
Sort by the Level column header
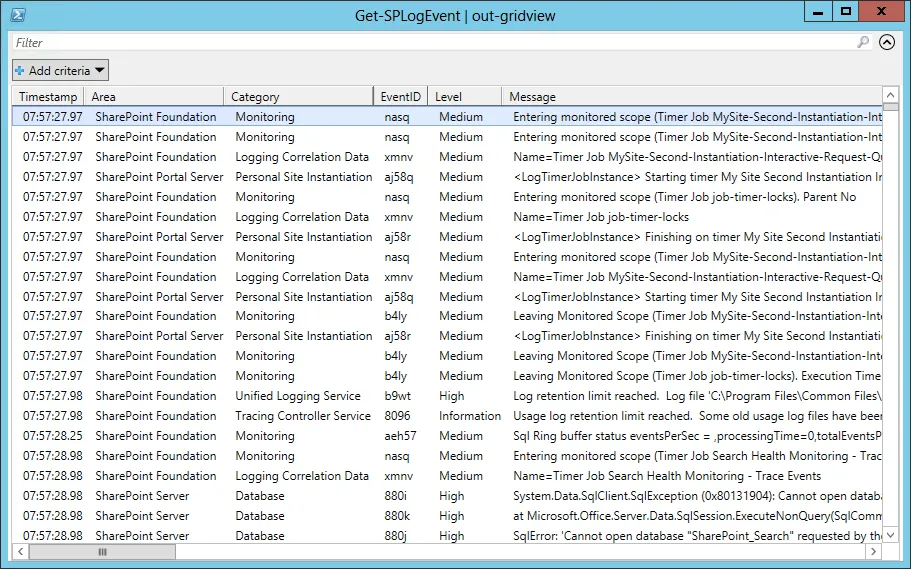465,96
